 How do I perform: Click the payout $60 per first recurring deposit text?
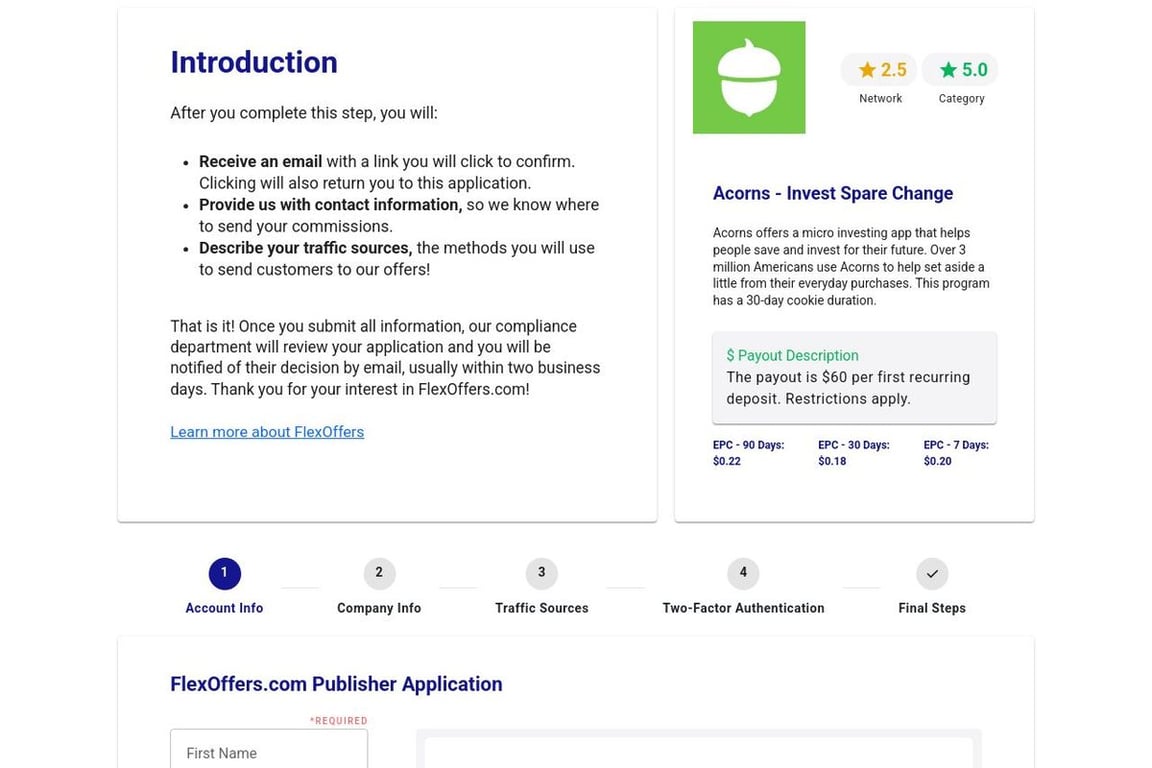(x=848, y=388)
